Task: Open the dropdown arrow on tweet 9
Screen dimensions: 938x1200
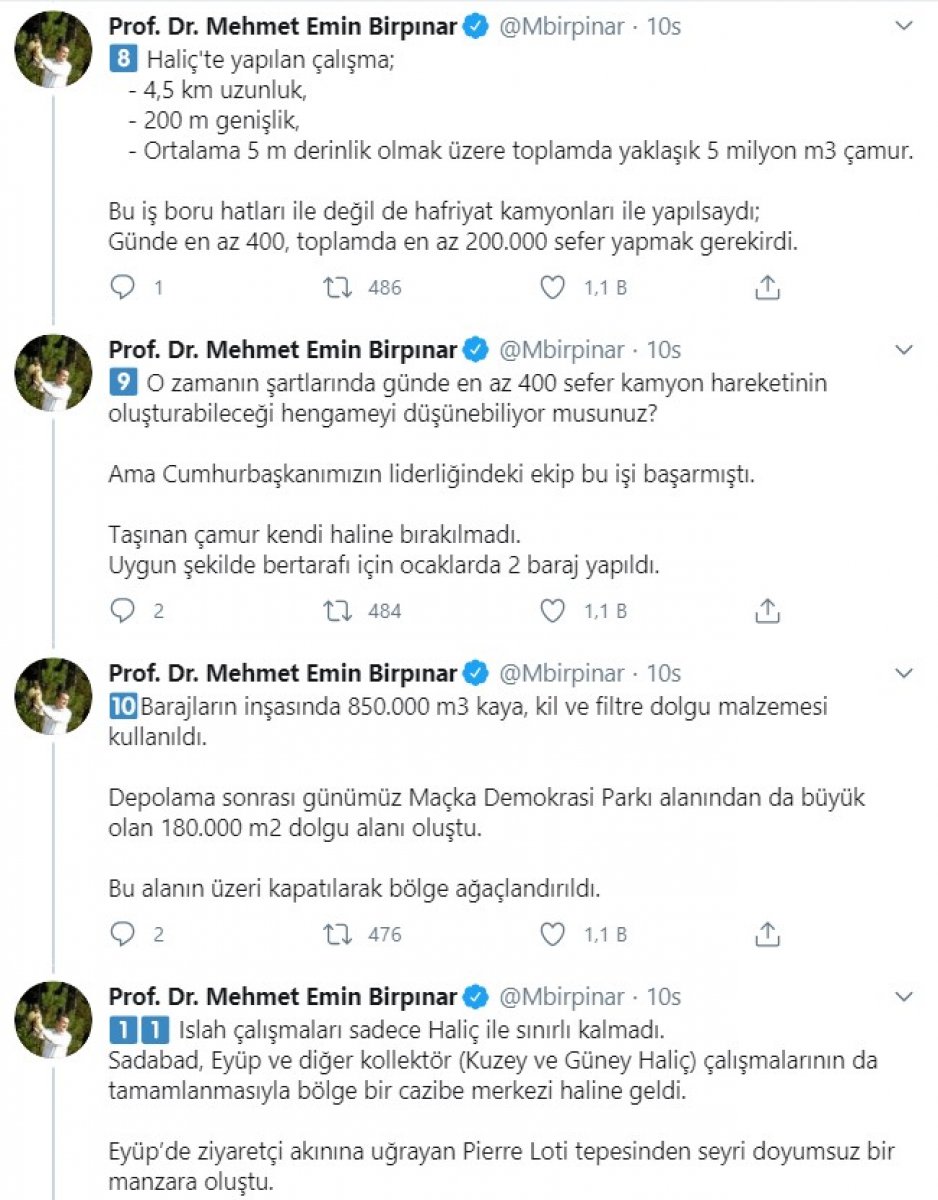Action: (906, 350)
